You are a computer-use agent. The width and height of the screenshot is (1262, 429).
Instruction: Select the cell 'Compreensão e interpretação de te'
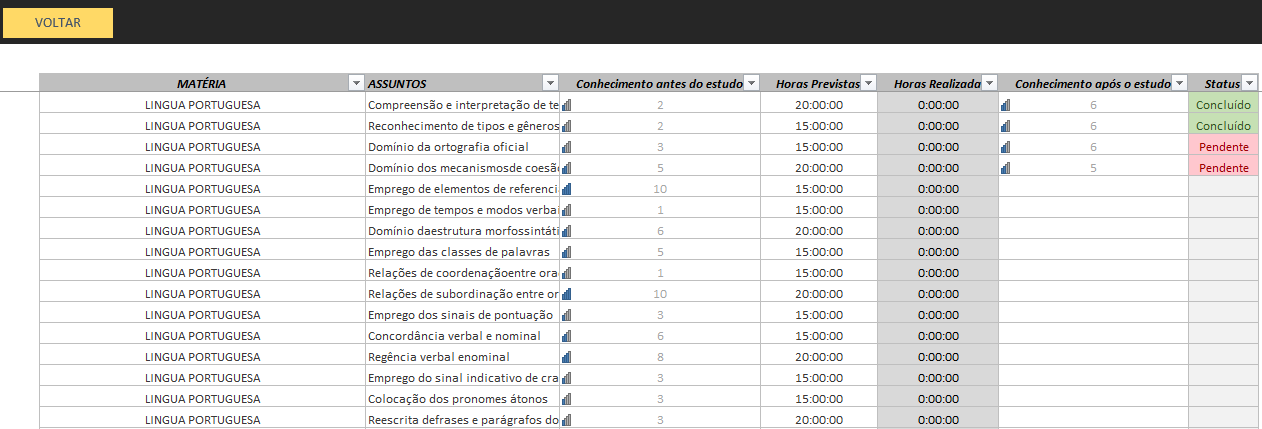[462, 104]
